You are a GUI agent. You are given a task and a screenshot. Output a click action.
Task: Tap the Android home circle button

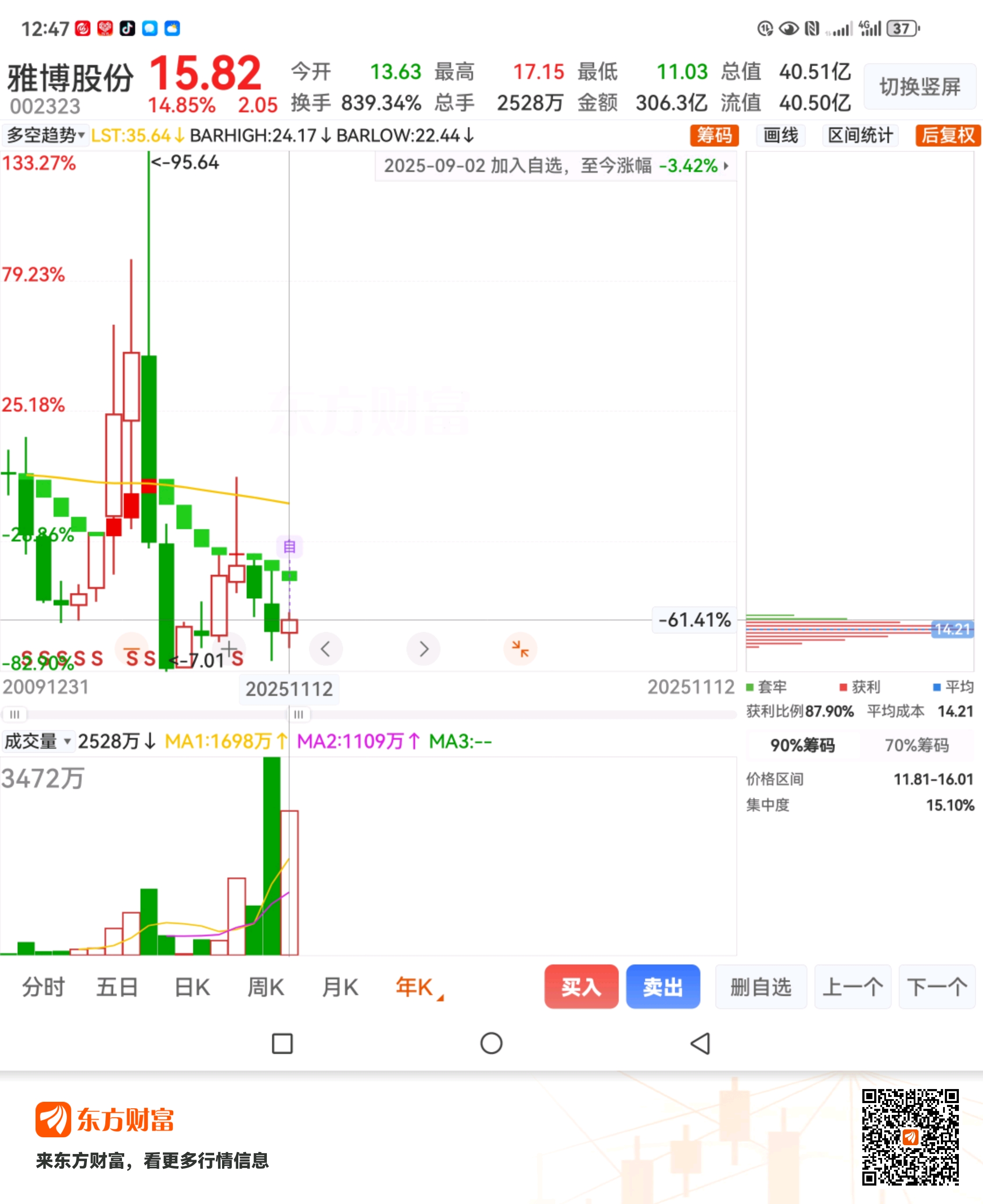pos(491,1043)
